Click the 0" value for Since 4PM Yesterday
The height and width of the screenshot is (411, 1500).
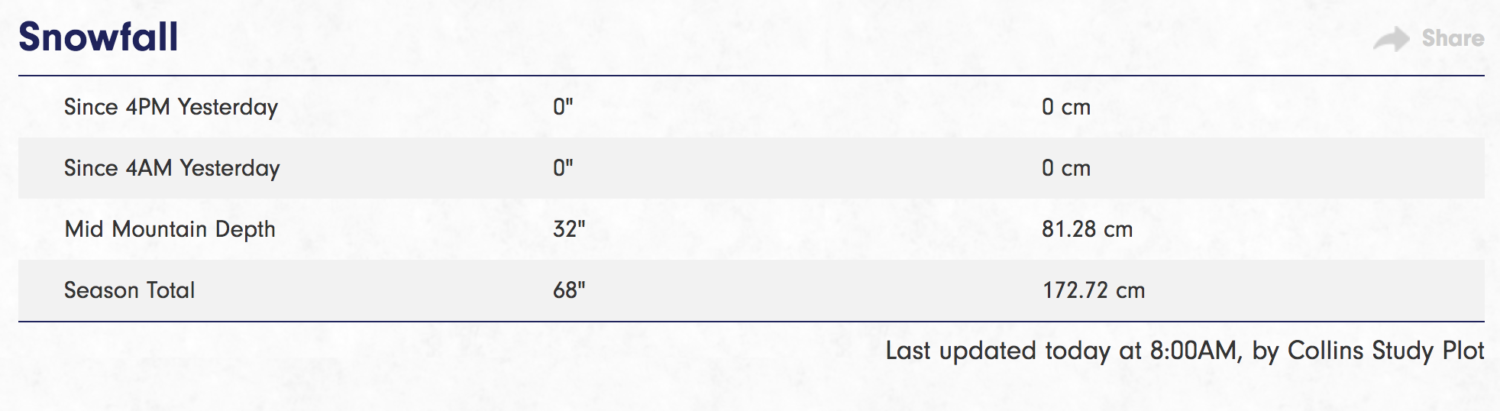pyautogui.click(x=563, y=107)
